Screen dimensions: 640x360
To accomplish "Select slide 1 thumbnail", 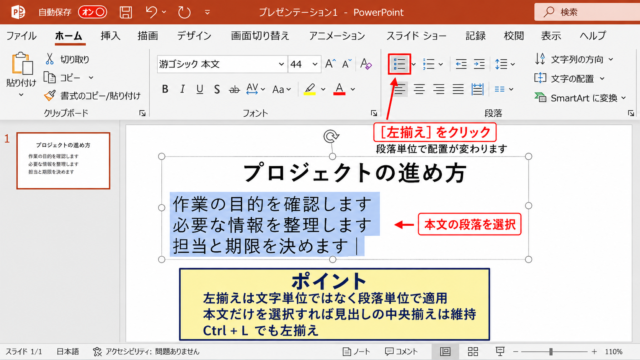I will click(x=63, y=160).
